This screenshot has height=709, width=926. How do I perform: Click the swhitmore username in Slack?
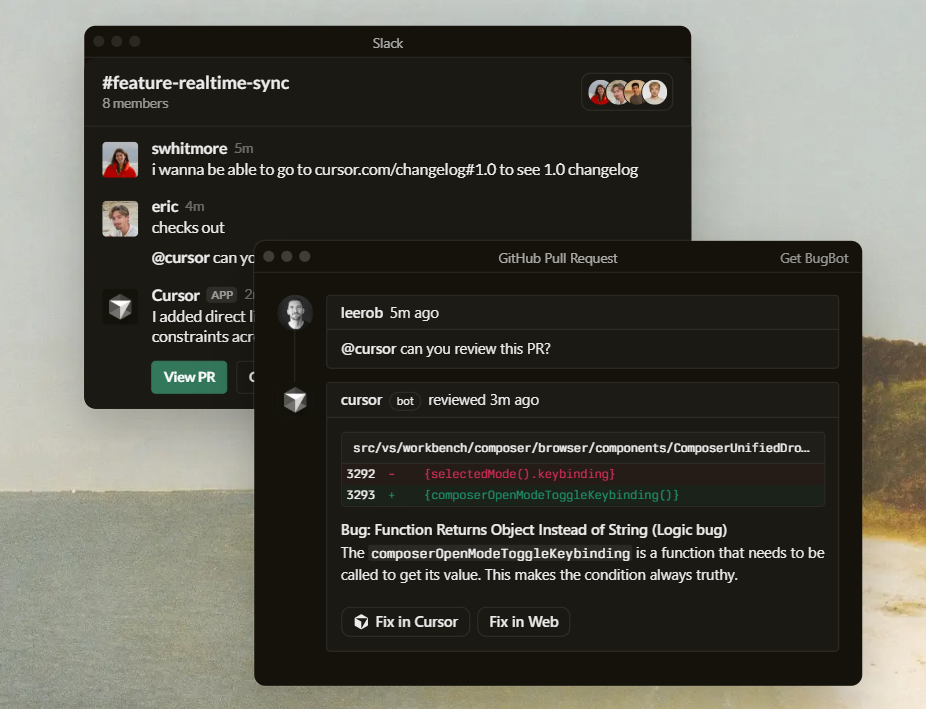point(189,149)
